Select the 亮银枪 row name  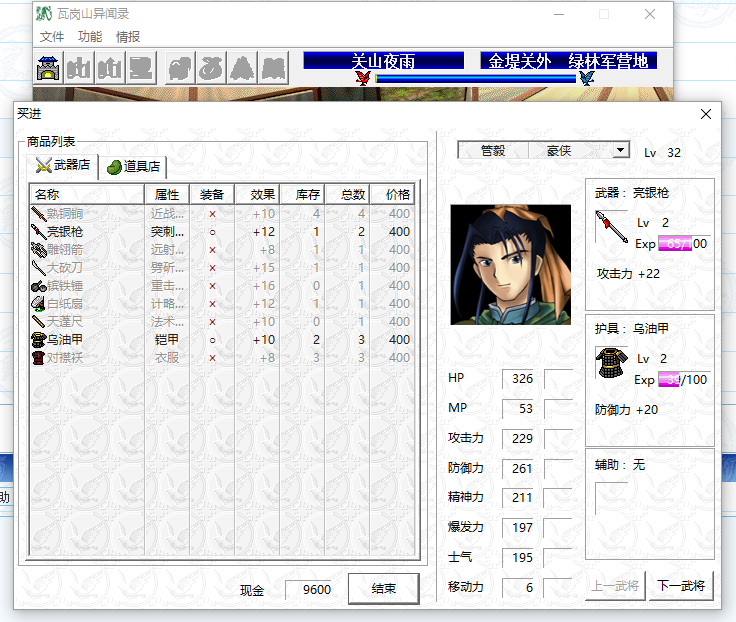65,232
